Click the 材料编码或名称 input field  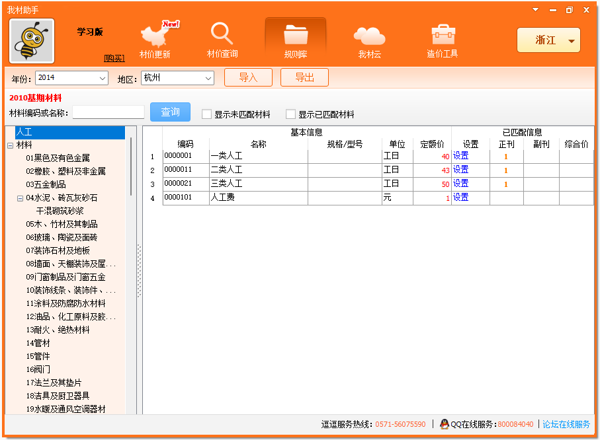[108, 113]
